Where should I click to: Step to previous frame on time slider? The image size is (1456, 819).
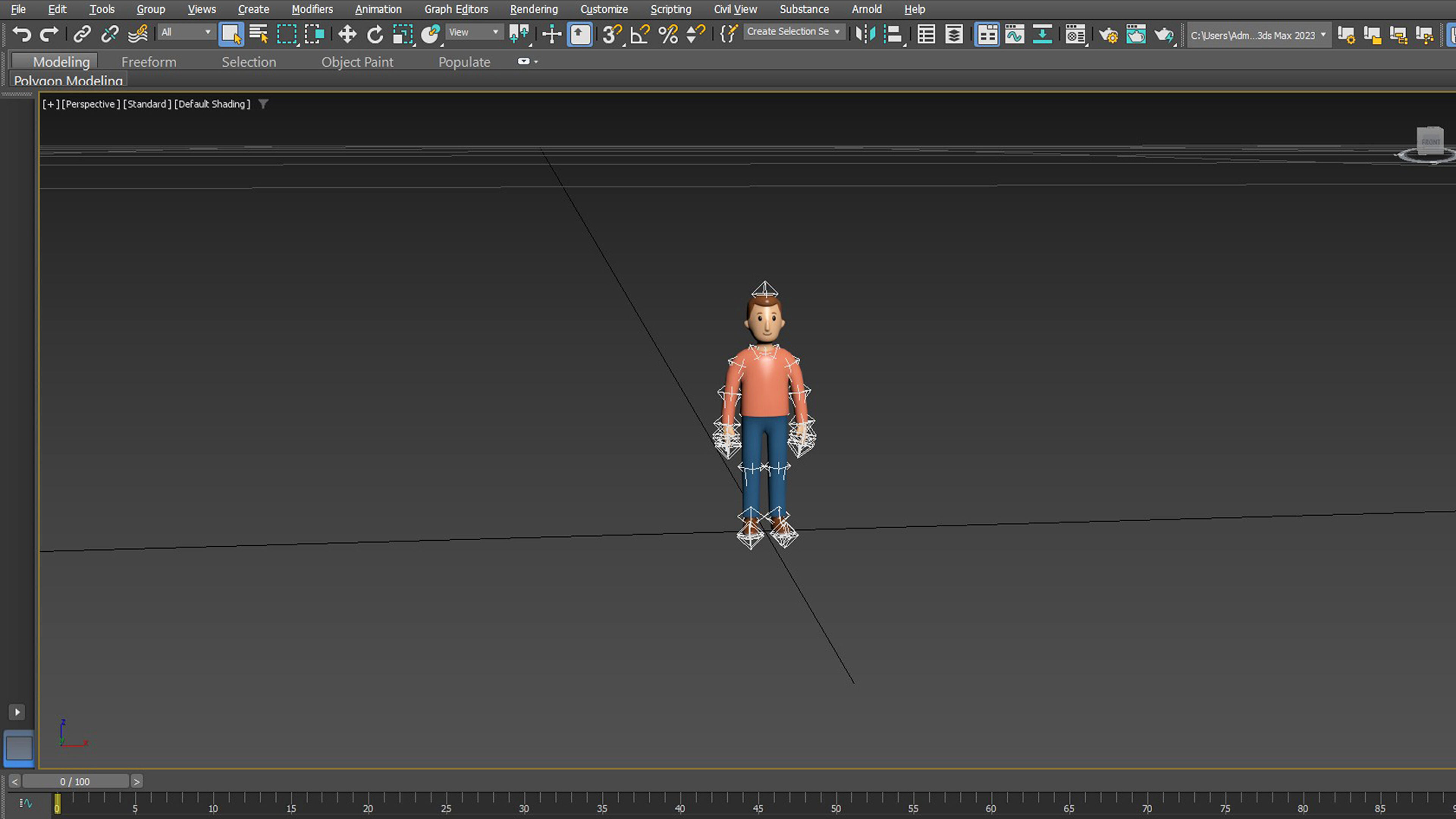15,781
